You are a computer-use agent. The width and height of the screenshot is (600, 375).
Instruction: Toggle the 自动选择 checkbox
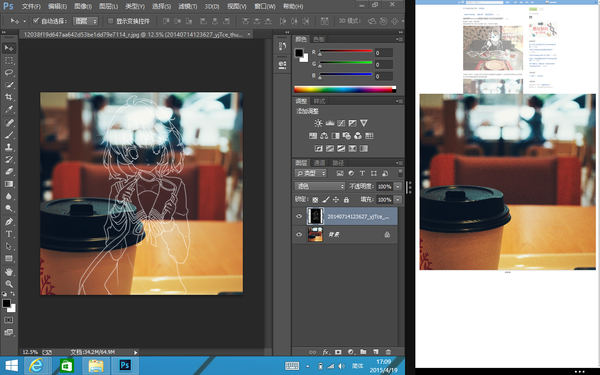[36, 21]
